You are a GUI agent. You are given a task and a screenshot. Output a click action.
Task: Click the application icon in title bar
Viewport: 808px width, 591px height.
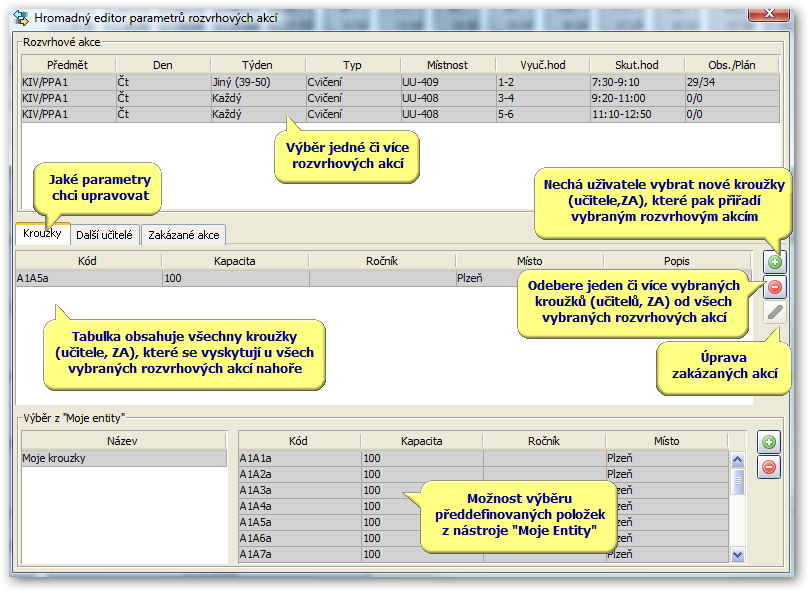[21, 18]
